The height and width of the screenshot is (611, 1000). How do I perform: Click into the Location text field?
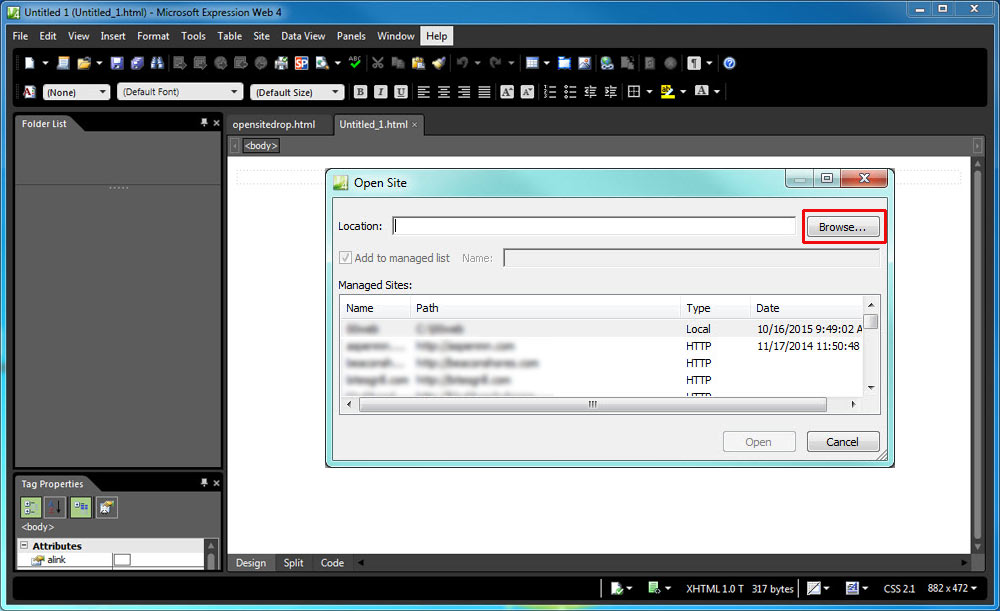coord(594,226)
